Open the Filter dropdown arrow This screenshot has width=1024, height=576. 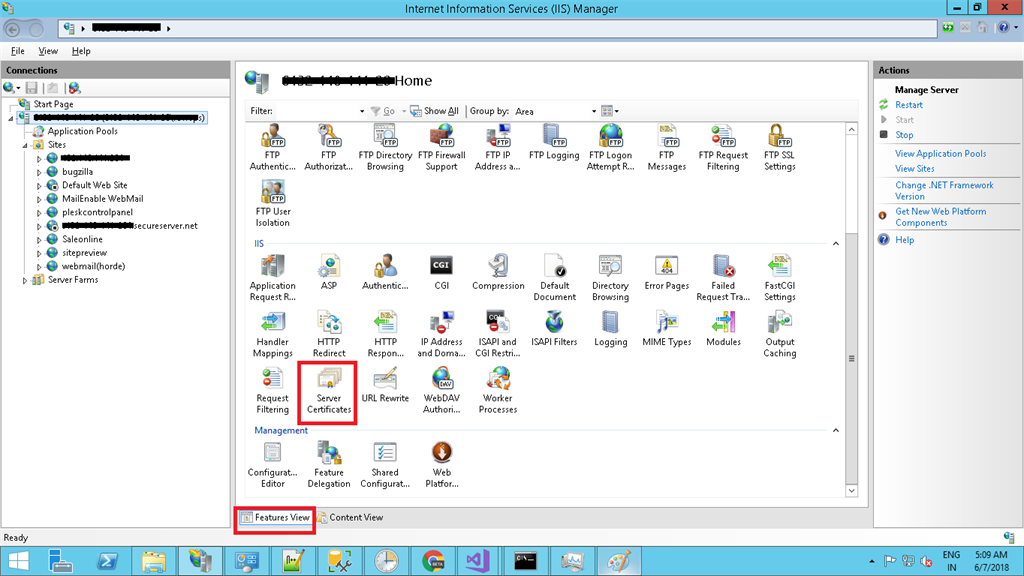click(362, 112)
